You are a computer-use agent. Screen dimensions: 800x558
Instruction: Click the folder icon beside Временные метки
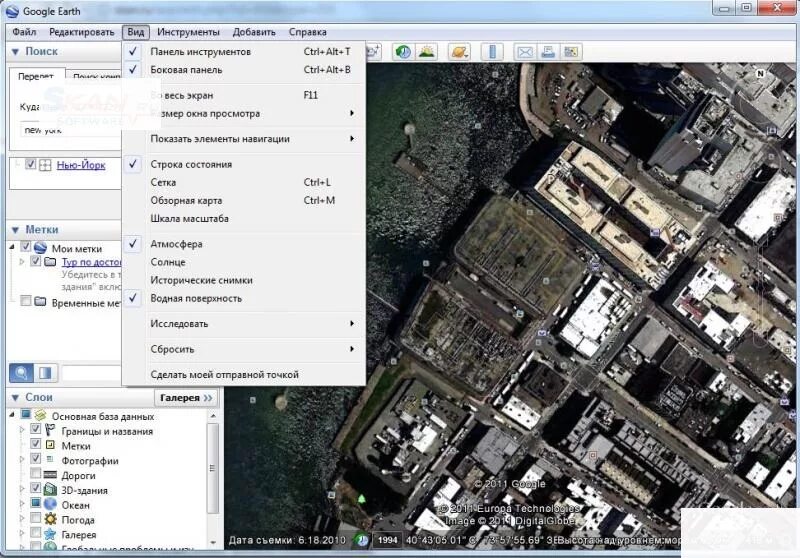coord(40,302)
